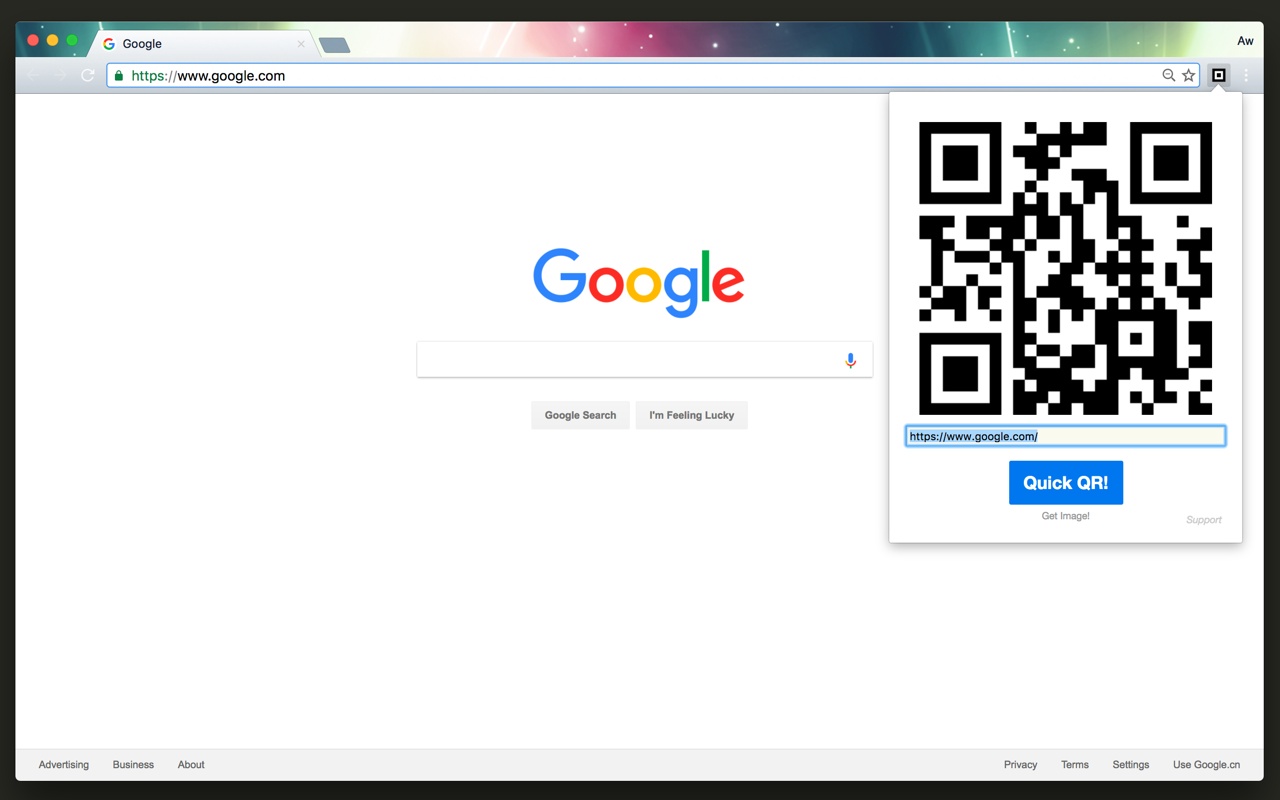Click the Aw profile button
Image resolution: width=1280 pixels, height=800 pixels.
tap(1245, 41)
